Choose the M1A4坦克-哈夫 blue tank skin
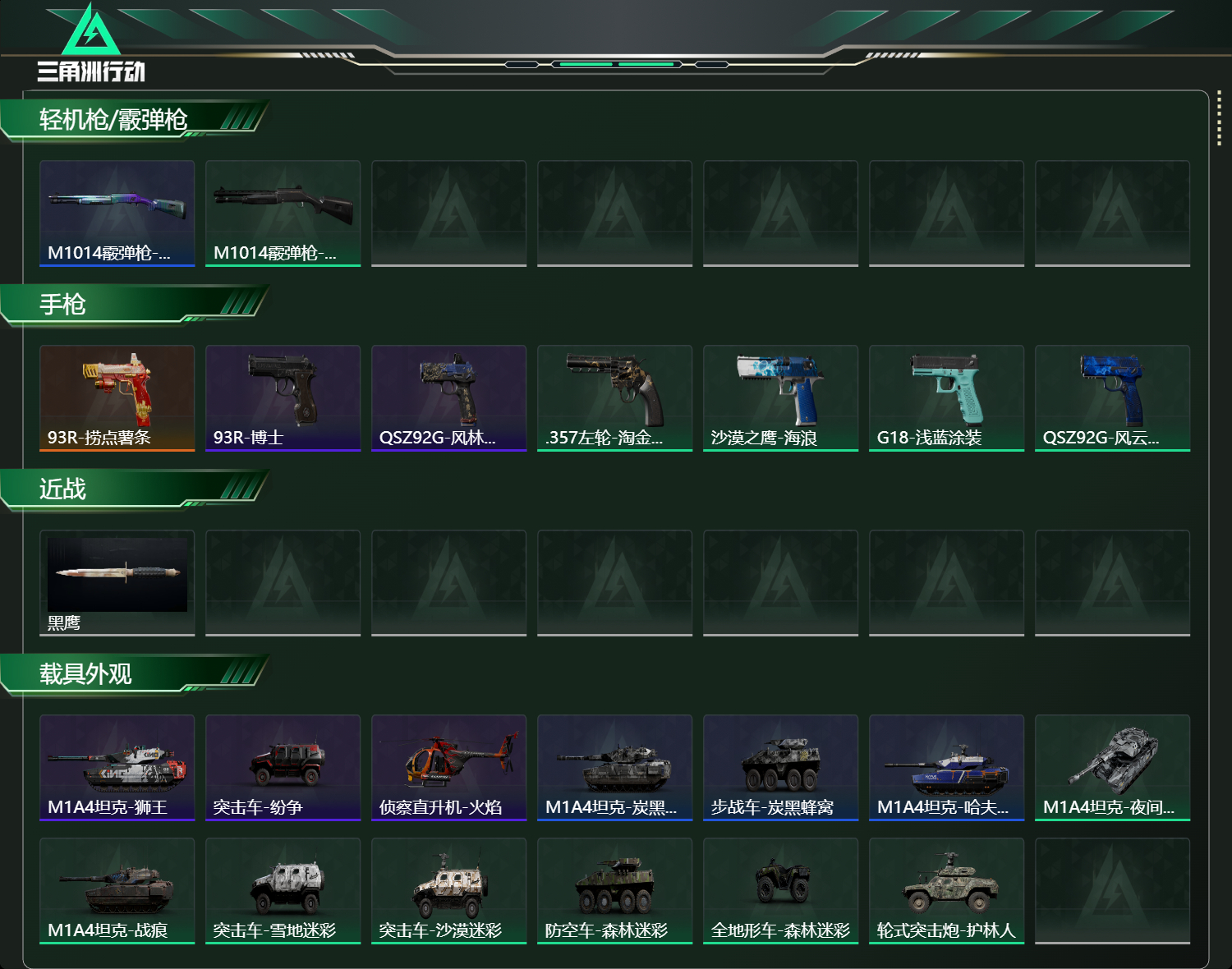This screenshot has width=1232, height=969. coord(947,768)
